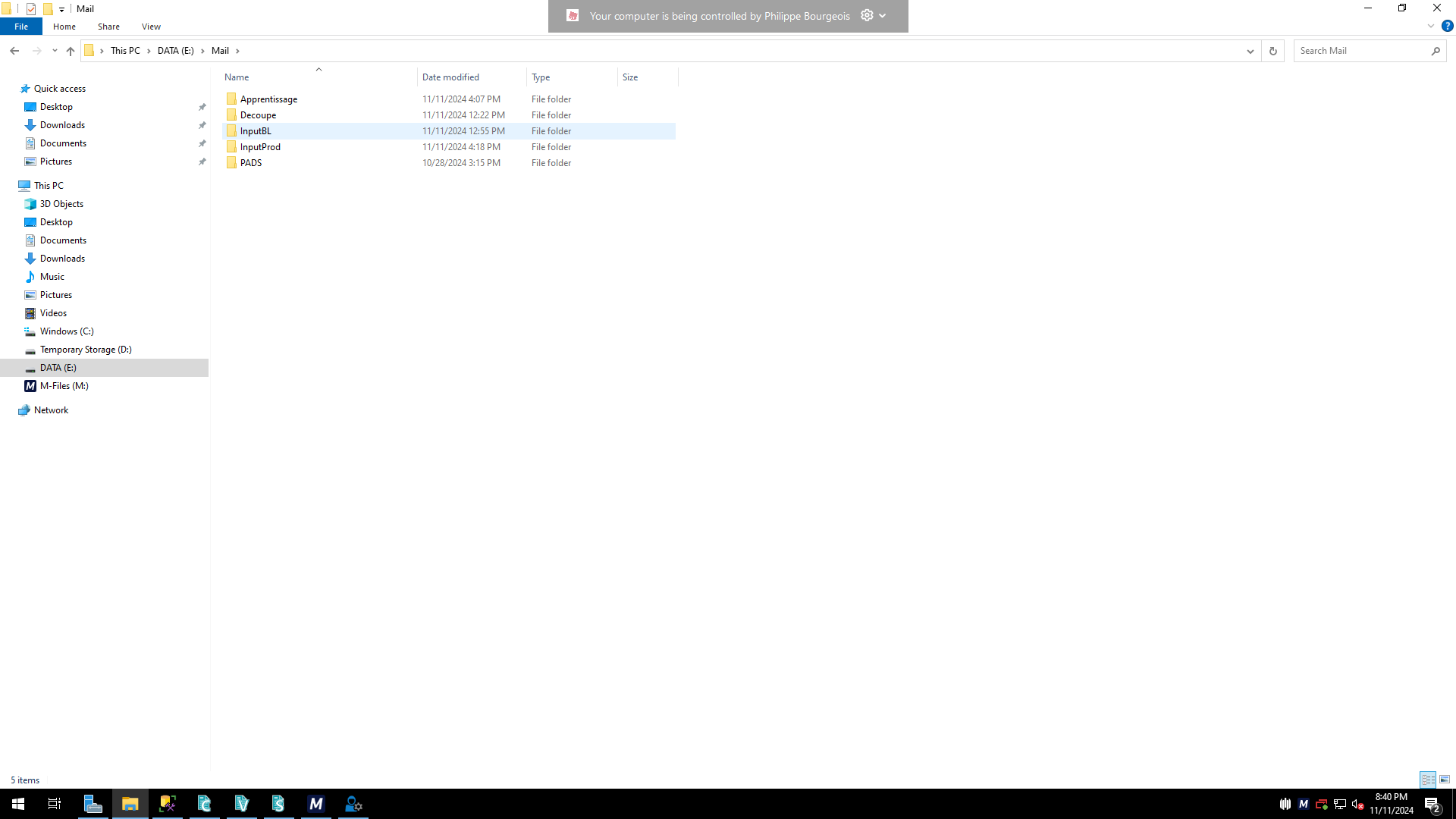Open pinned Documents under Quick access
The image size is (1456, 819).
tap(63, 143)
